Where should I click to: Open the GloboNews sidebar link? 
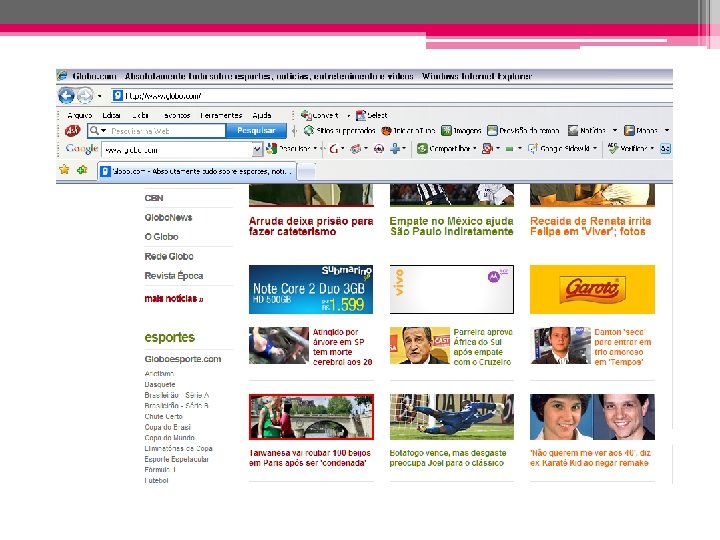(168, 217)
